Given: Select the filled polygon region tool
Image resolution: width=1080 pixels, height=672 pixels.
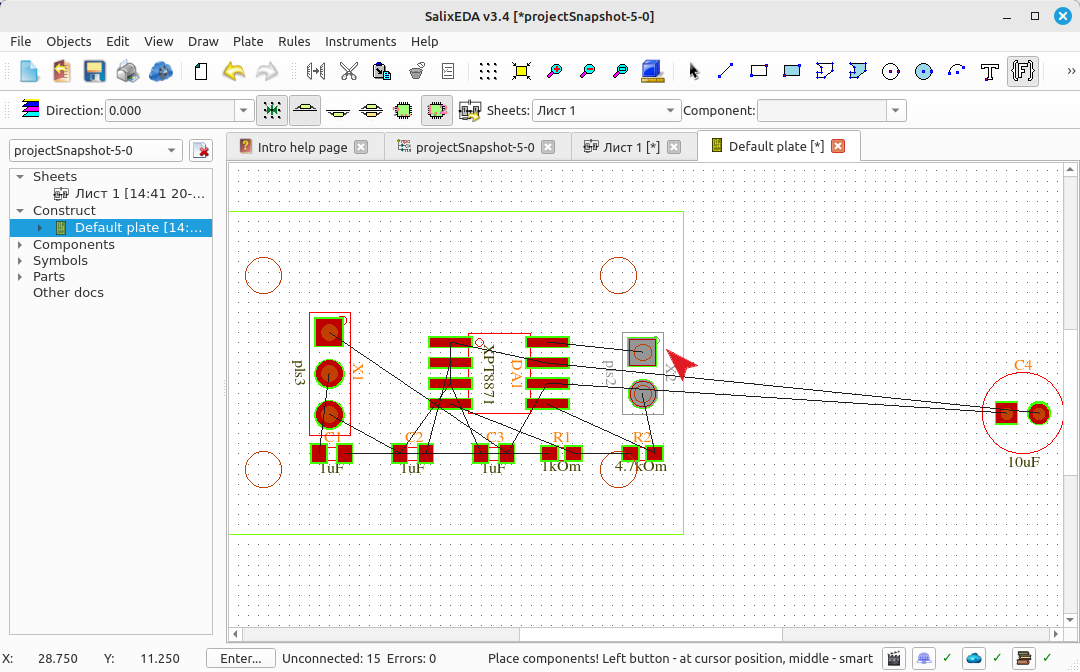Looking at the screenshot, I should 858,71.
